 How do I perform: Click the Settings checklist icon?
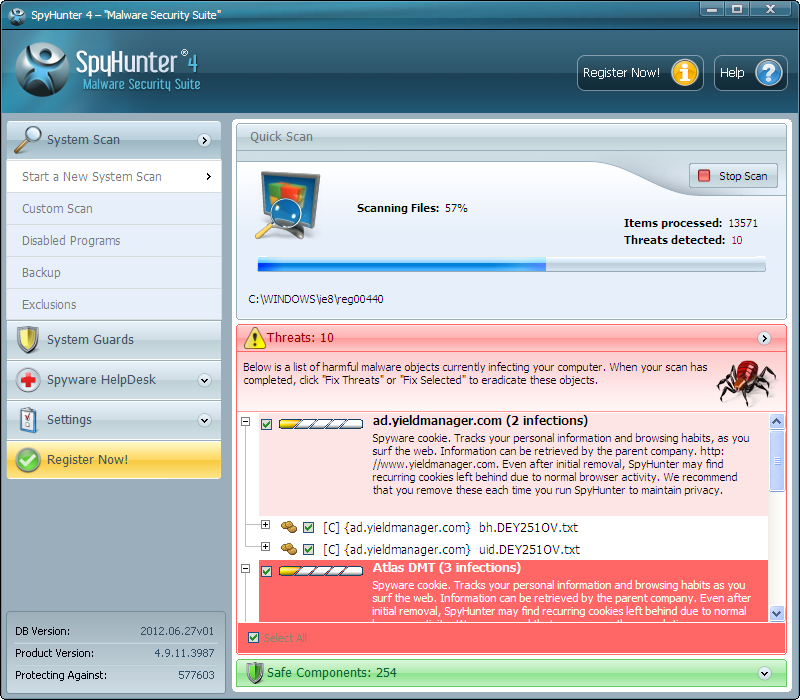(28, 420)
